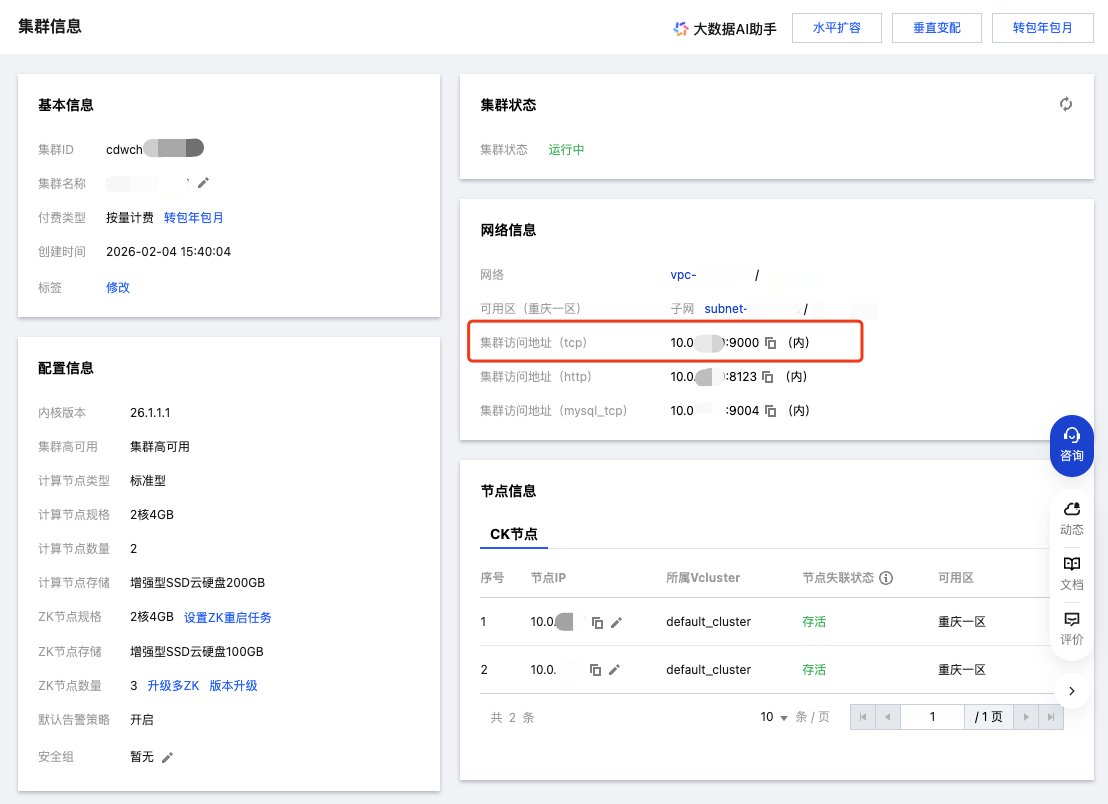The width and height of the screenshot is (1108, 804).
Task: Edit the 安全组 with pencil icon
Action: (x=167, y=757)
